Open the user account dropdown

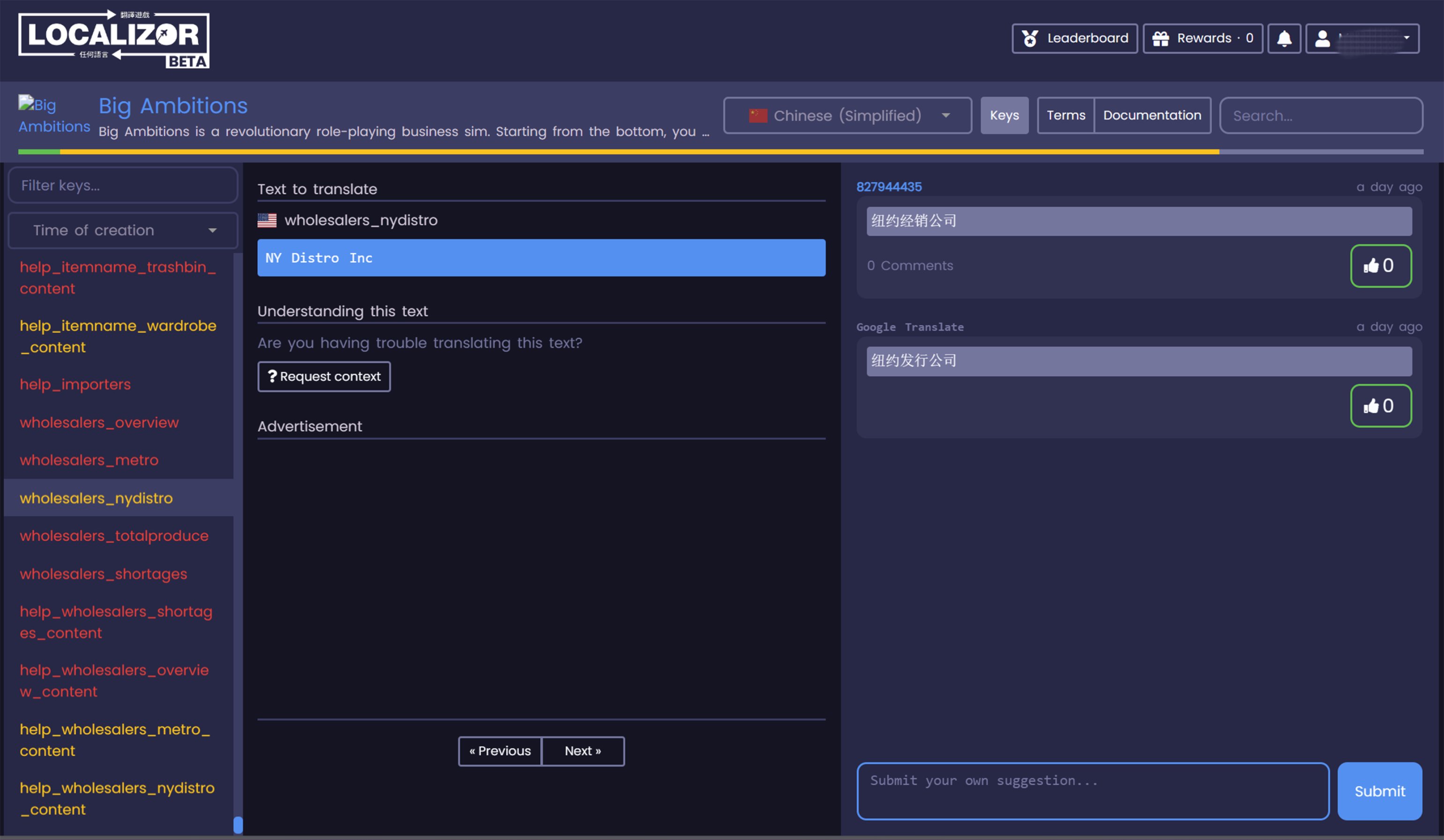click(1362, 38)
